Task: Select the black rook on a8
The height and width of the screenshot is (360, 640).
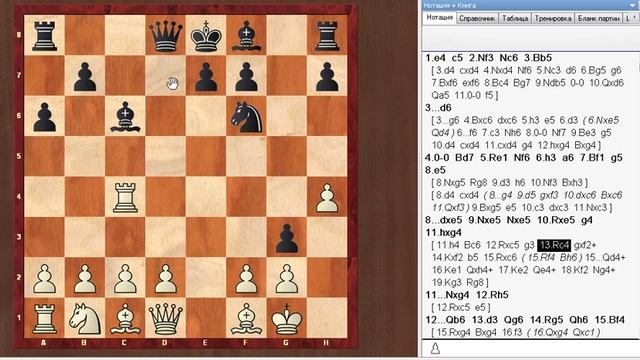Action: pyautogui.click(x=44, y=36)
